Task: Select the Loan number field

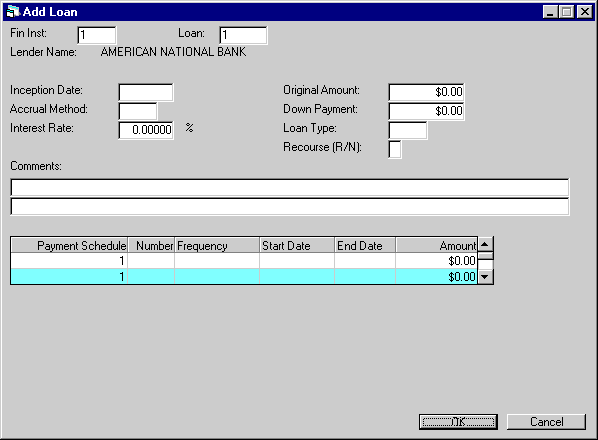Action: coord(243,35)
